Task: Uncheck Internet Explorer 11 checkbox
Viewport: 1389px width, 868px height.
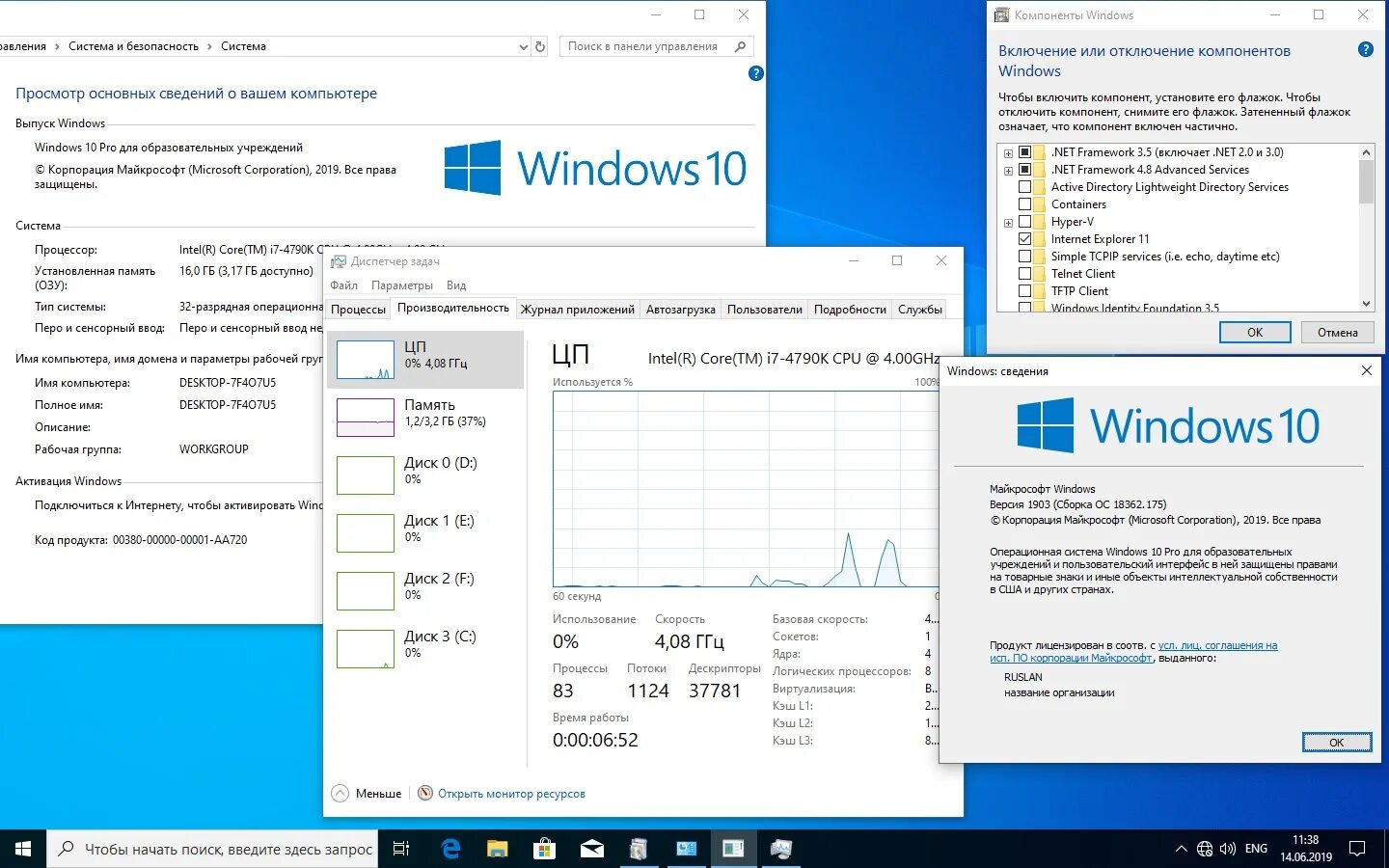Action: point(1024,239)
